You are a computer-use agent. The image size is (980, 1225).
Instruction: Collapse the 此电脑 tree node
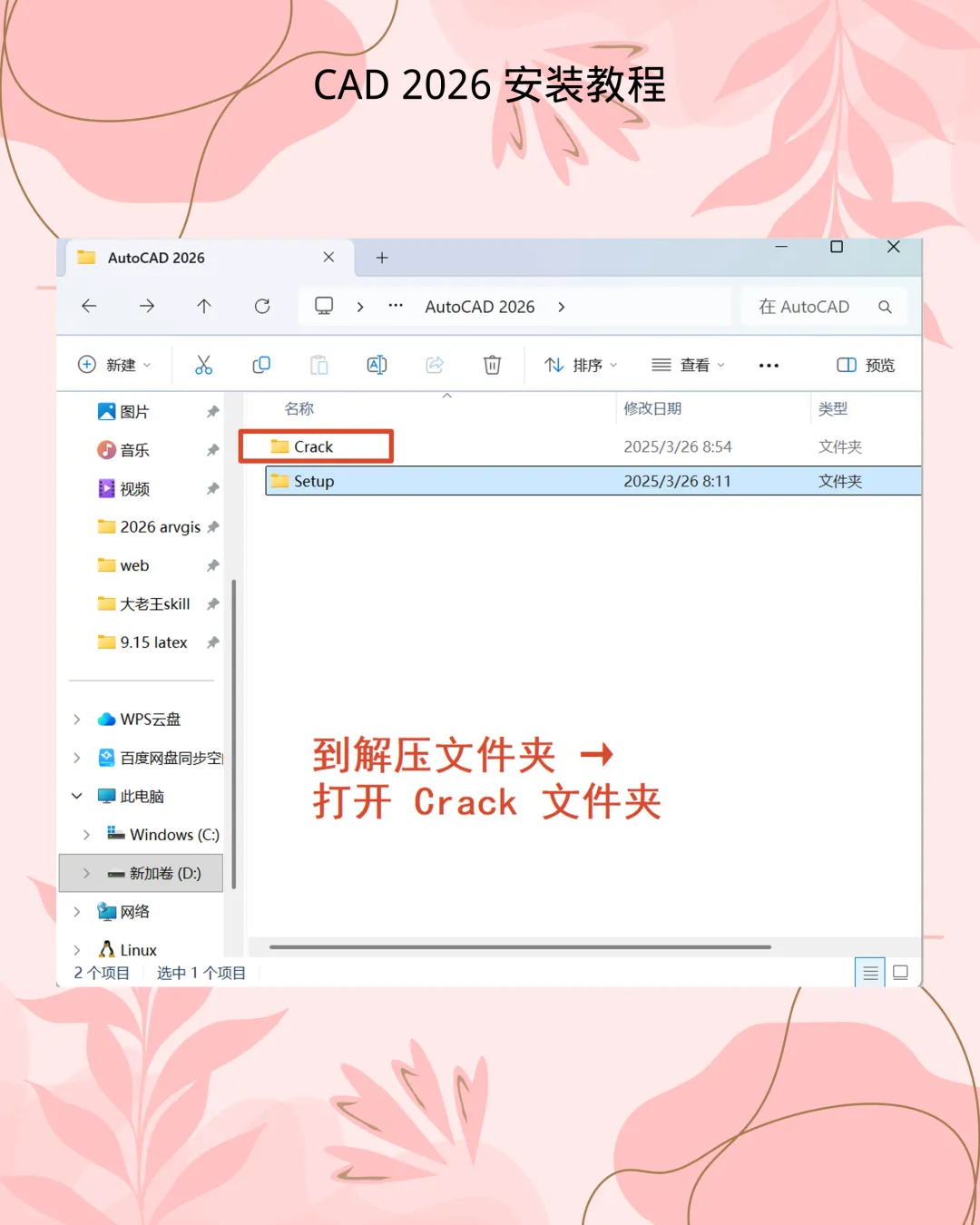click(77, 796)
